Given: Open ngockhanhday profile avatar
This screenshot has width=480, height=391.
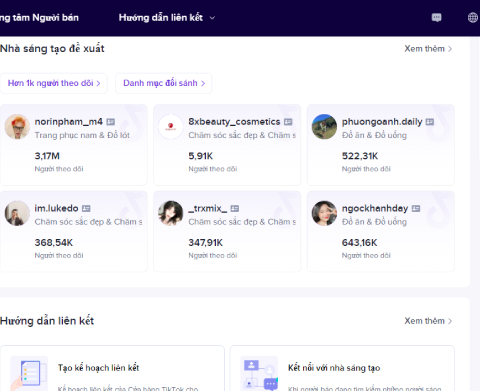Looking at the screenshot, I should (324, 213).
